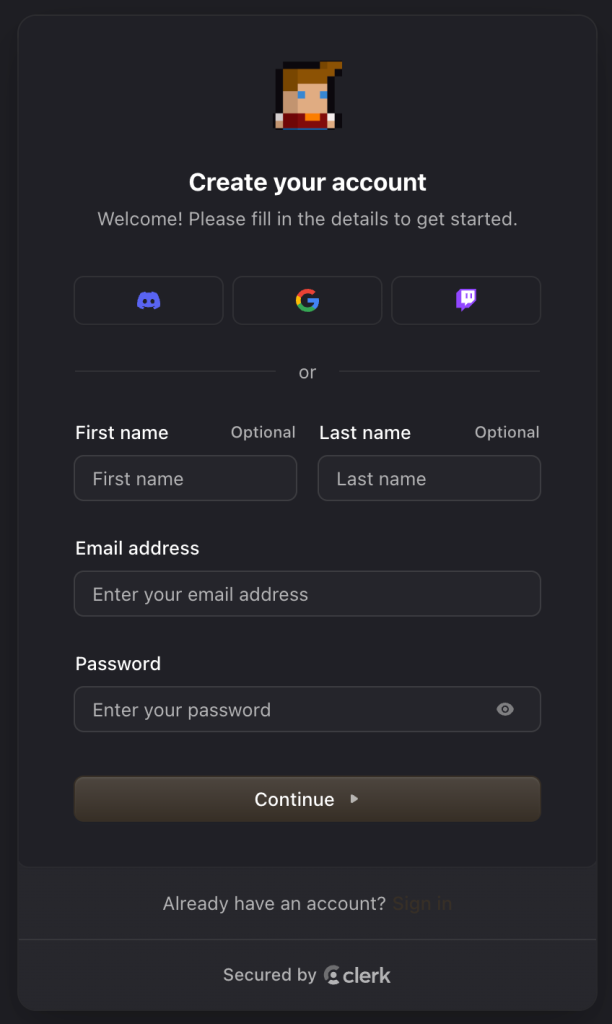Viewport: 612px width, 1024px height.
Task: Select the email address input field
Action: (x=307, y=594)
